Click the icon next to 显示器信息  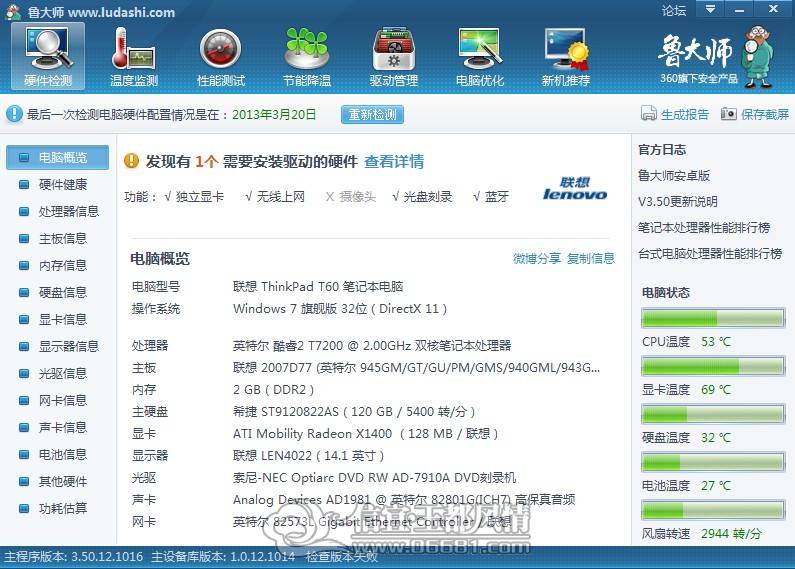click(x=24, y=346)
